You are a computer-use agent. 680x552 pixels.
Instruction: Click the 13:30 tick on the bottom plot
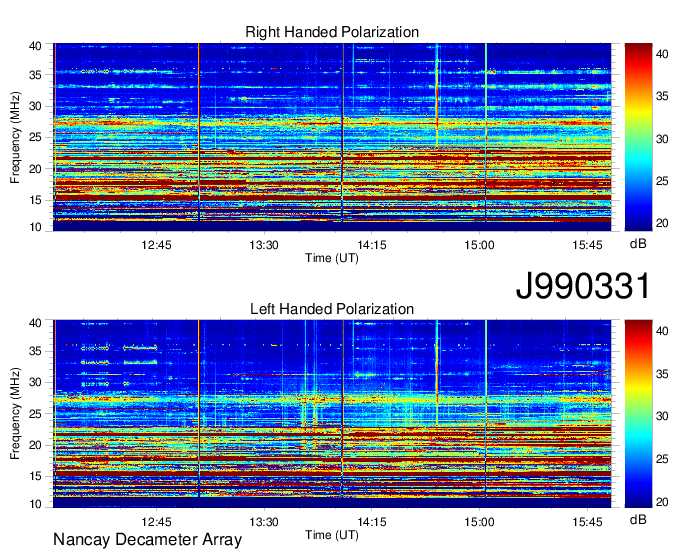(x=264, y=522)
